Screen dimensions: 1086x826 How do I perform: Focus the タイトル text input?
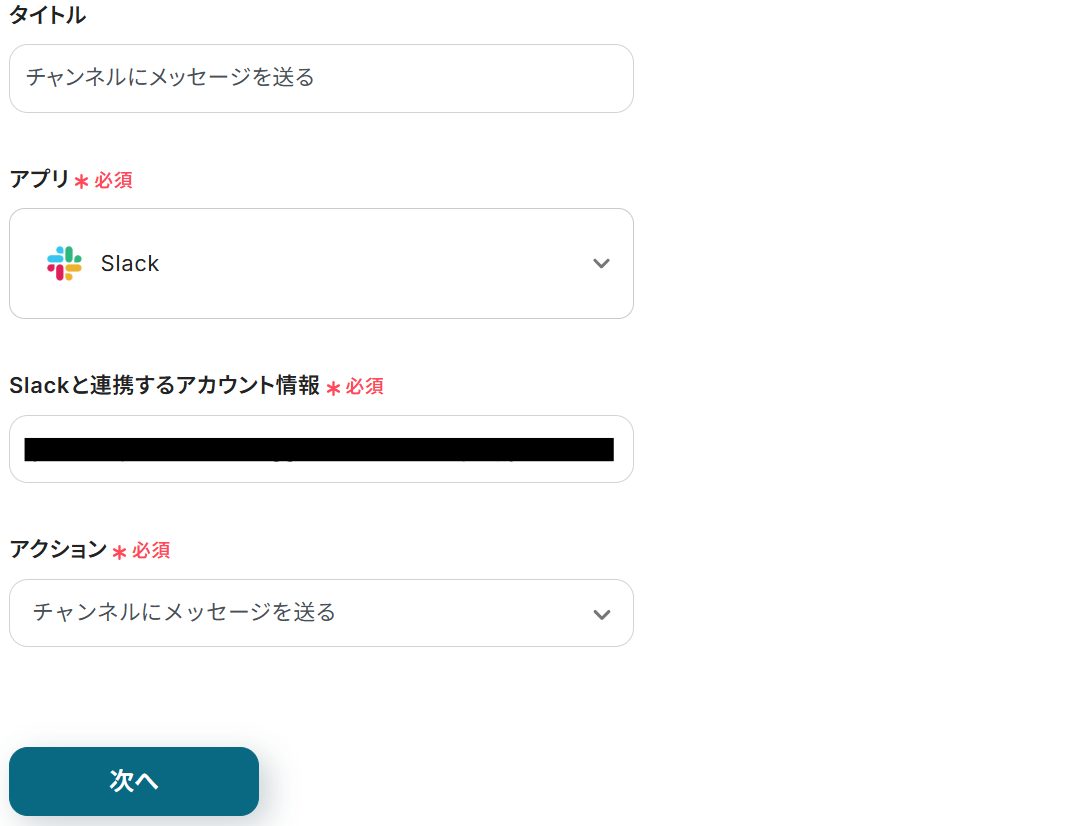coord(320,78)
